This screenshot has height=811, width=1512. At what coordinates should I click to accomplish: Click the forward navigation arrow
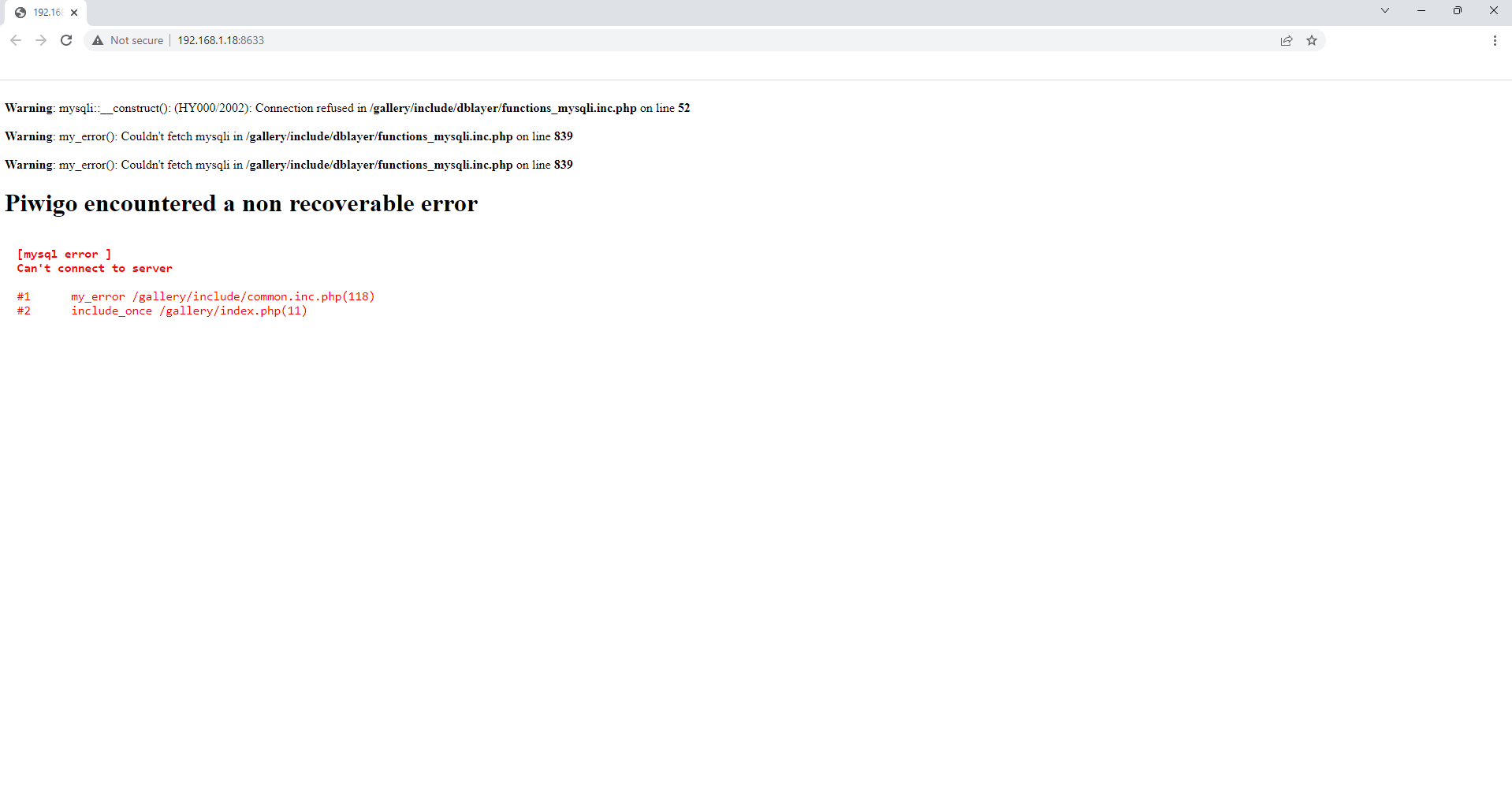click(41, 40)
